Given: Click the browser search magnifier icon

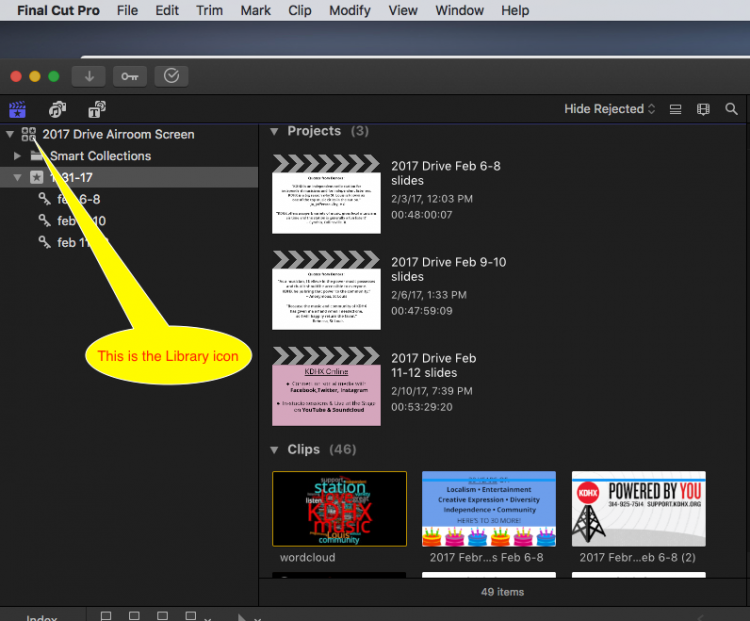Looking at the screenshot, I should click(x=731, y=109).
